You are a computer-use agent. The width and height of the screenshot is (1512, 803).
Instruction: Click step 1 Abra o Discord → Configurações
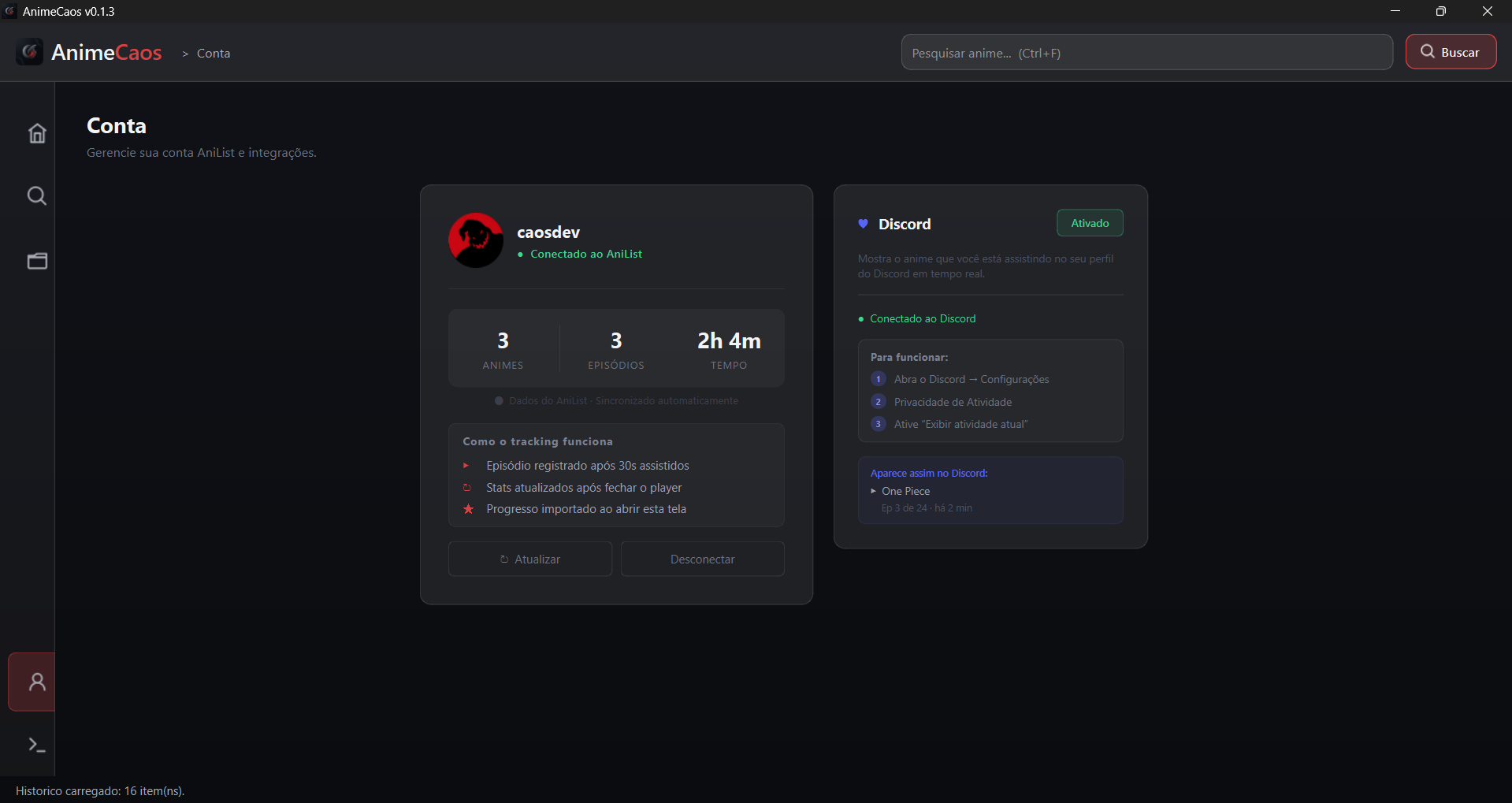(971, 379)
